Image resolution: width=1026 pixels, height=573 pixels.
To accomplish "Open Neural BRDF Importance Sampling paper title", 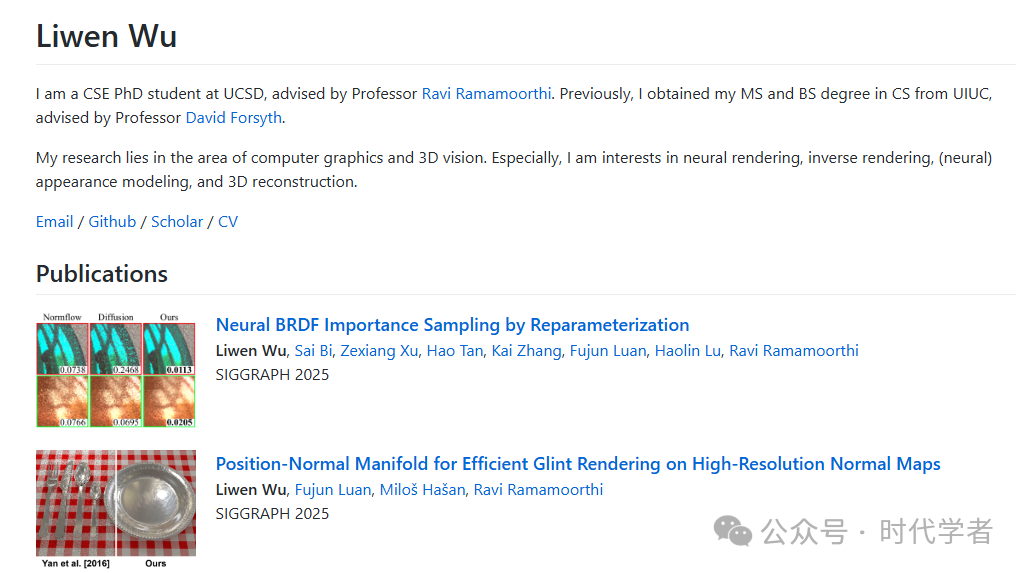I will [452, 325].
